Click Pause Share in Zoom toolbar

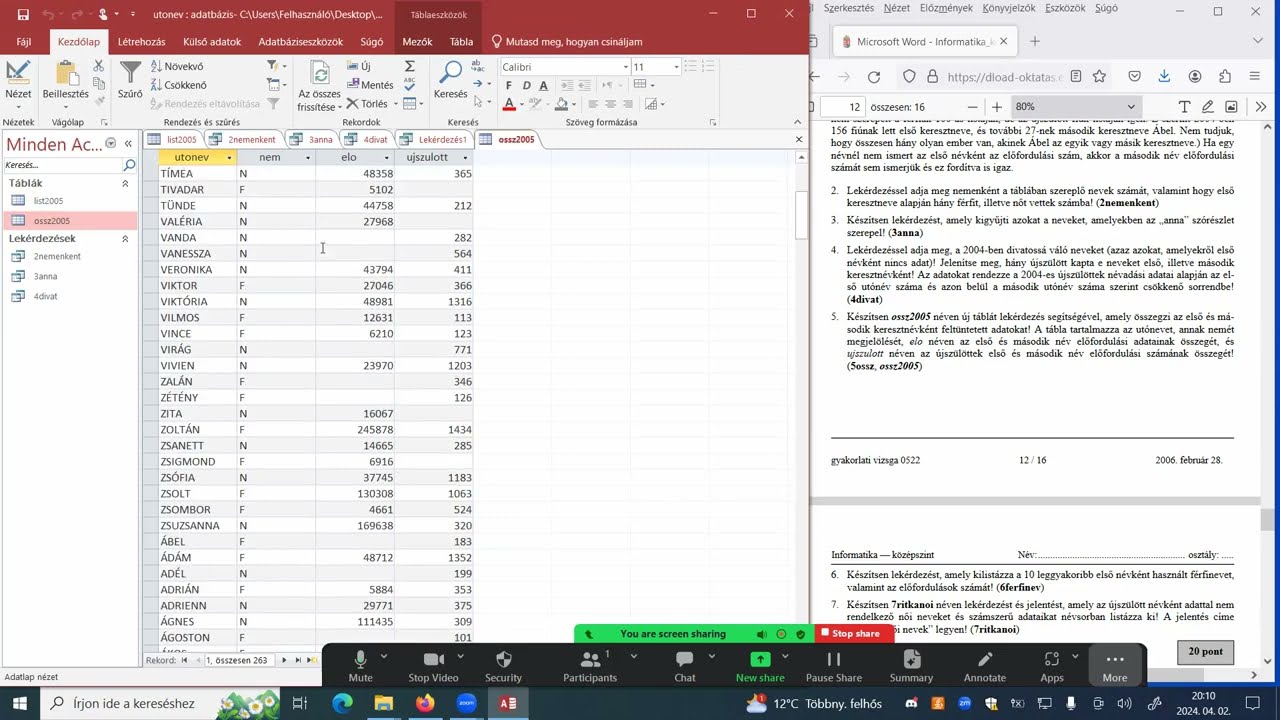(x=834, y=666)
